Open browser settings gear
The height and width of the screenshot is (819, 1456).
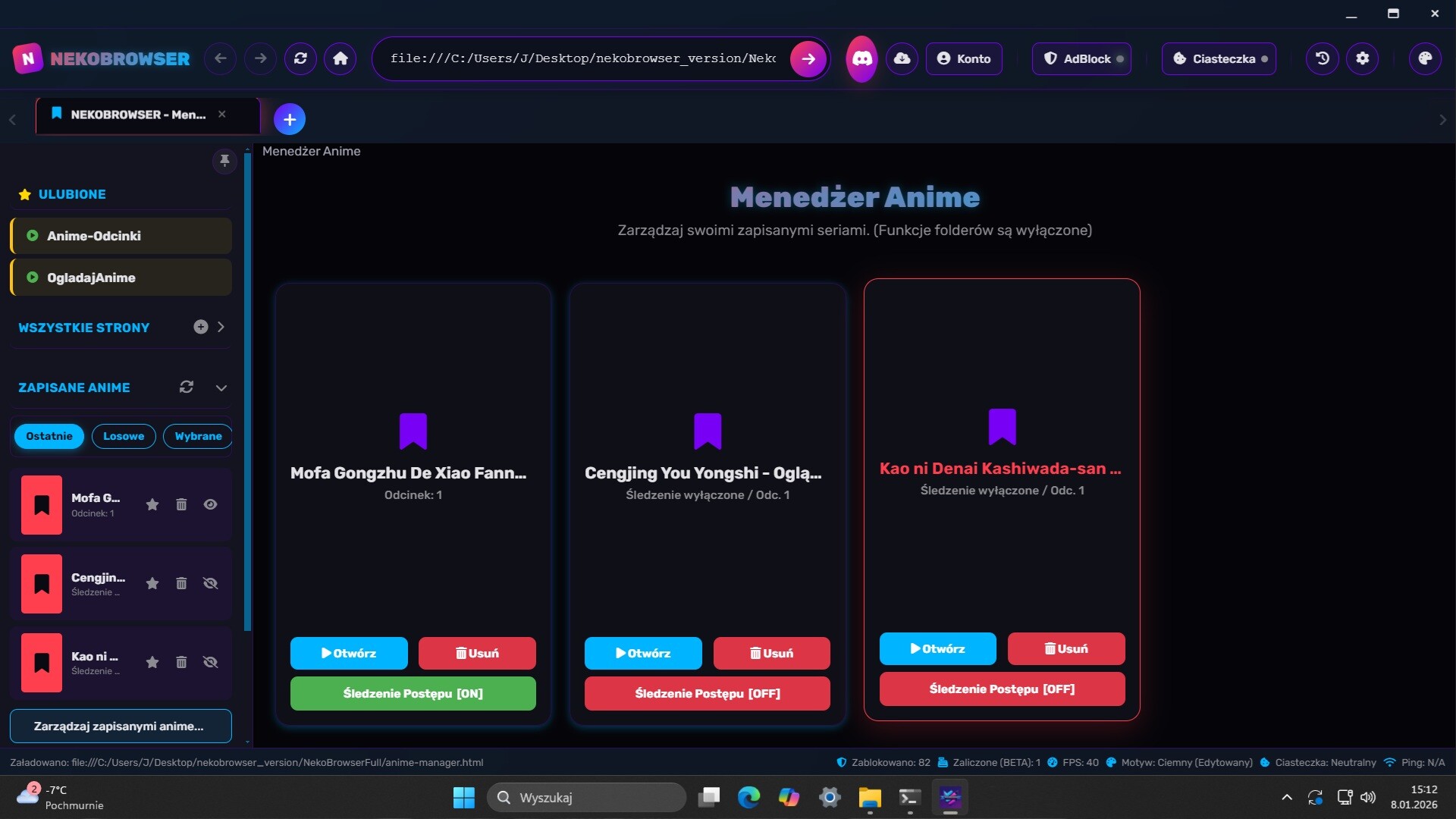click(x=1363, y=58)
